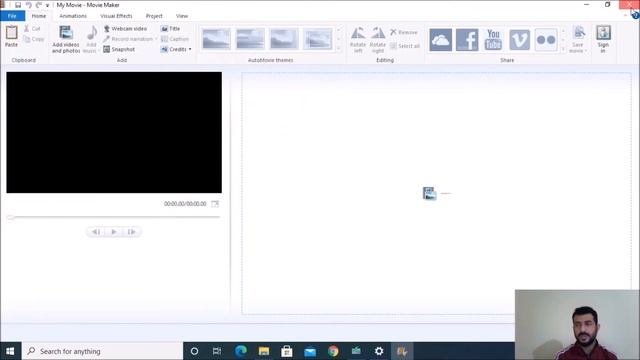Open Customize Quick Access Toolbar dropdown arrow

click(47, 5)
